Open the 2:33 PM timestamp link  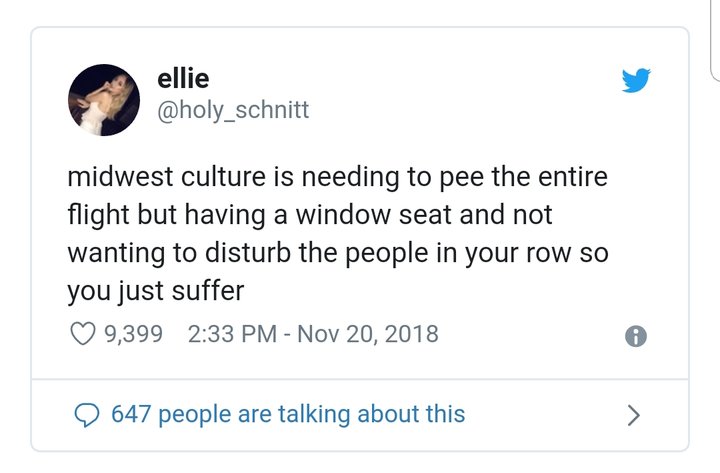pyautogui.click(x=232, y=334)
